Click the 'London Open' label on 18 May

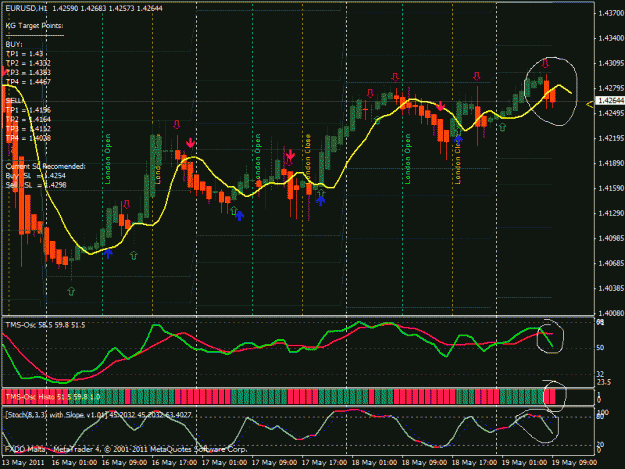tap(407, 159)
